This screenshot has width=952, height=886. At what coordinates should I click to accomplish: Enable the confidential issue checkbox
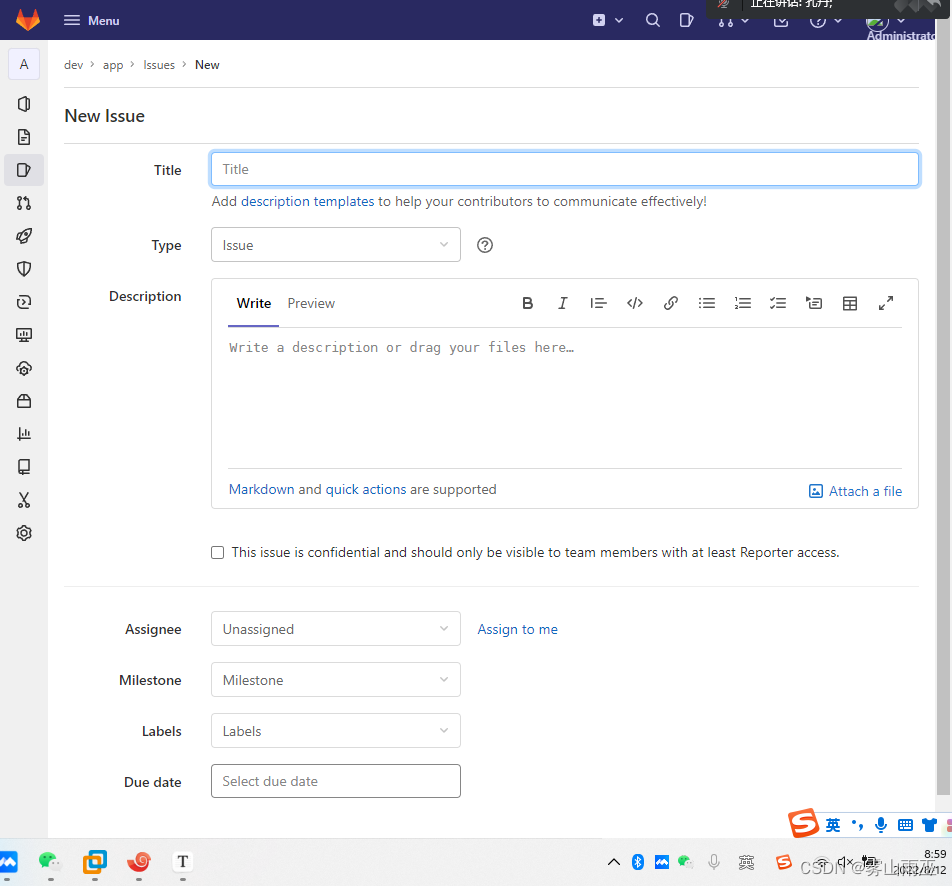pos(217,552)
